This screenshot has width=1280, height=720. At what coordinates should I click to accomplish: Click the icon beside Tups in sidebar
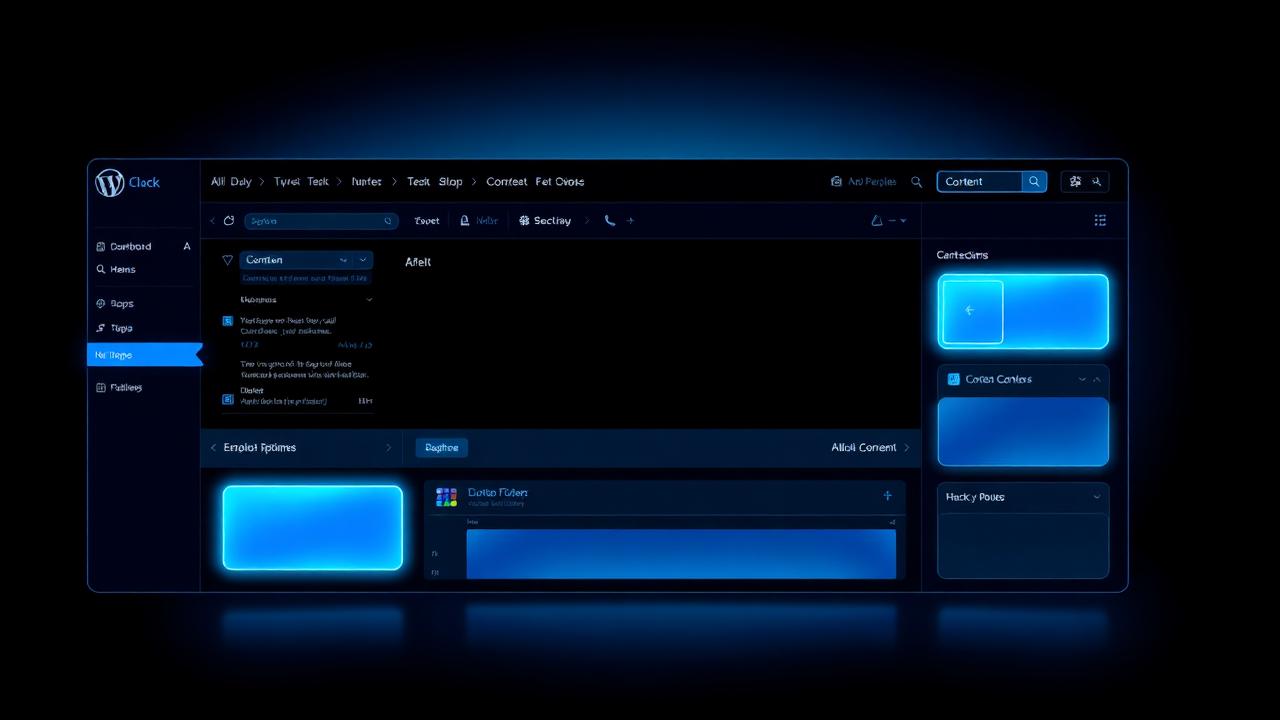pos(100,328)
